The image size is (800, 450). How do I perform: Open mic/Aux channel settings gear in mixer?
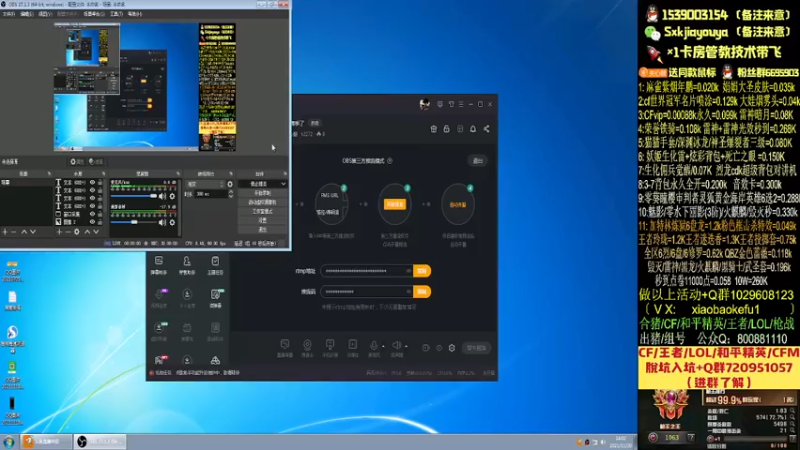172,196
